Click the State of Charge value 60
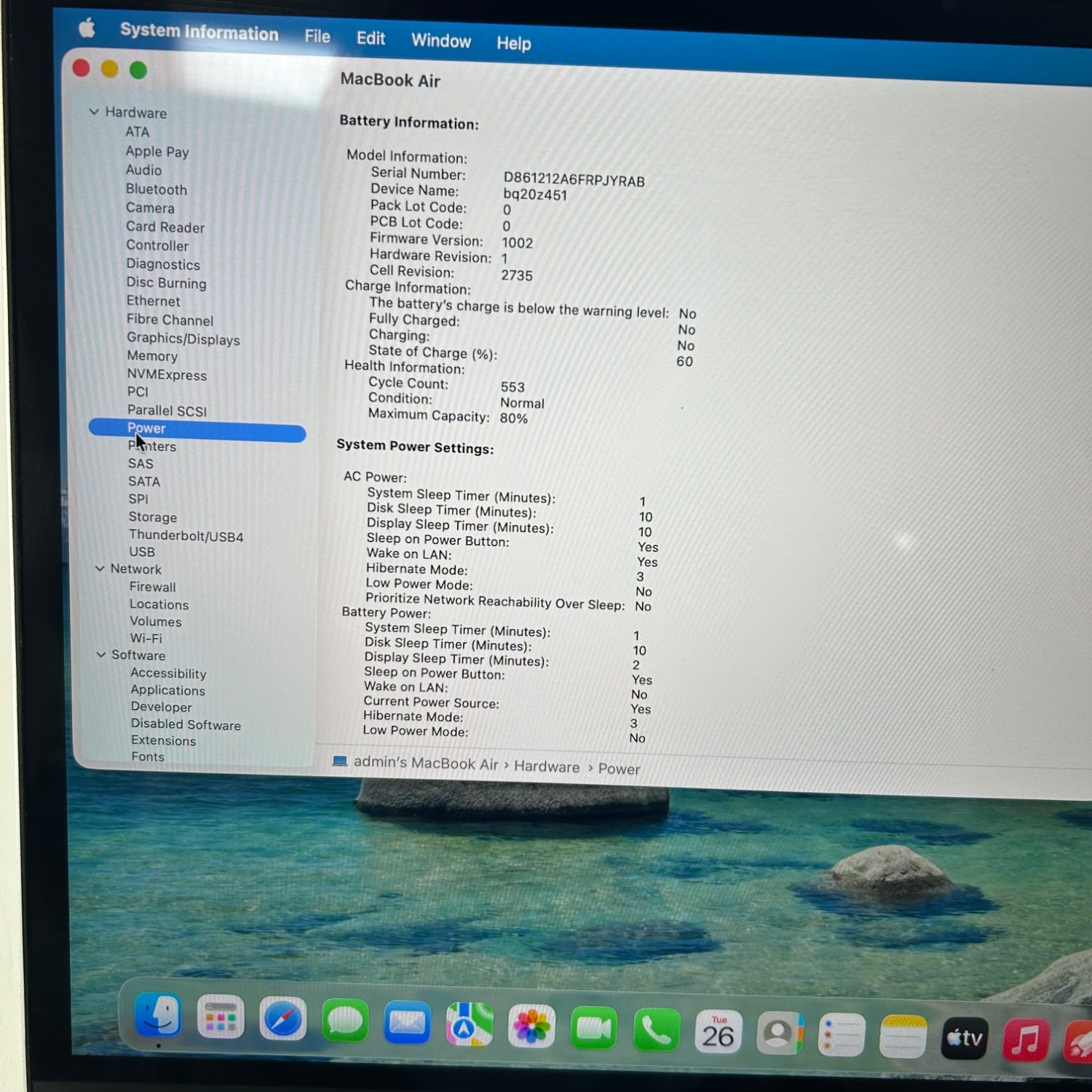Viewport: 1092px width, 1092px height. point(684,361)
